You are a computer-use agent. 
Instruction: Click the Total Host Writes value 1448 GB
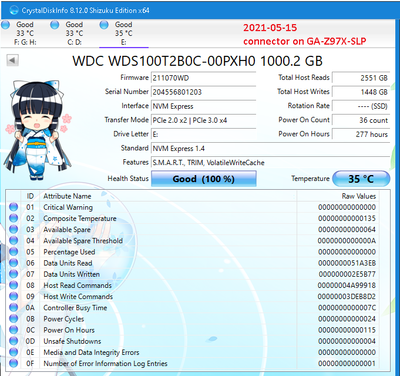(x=361, y=92)
